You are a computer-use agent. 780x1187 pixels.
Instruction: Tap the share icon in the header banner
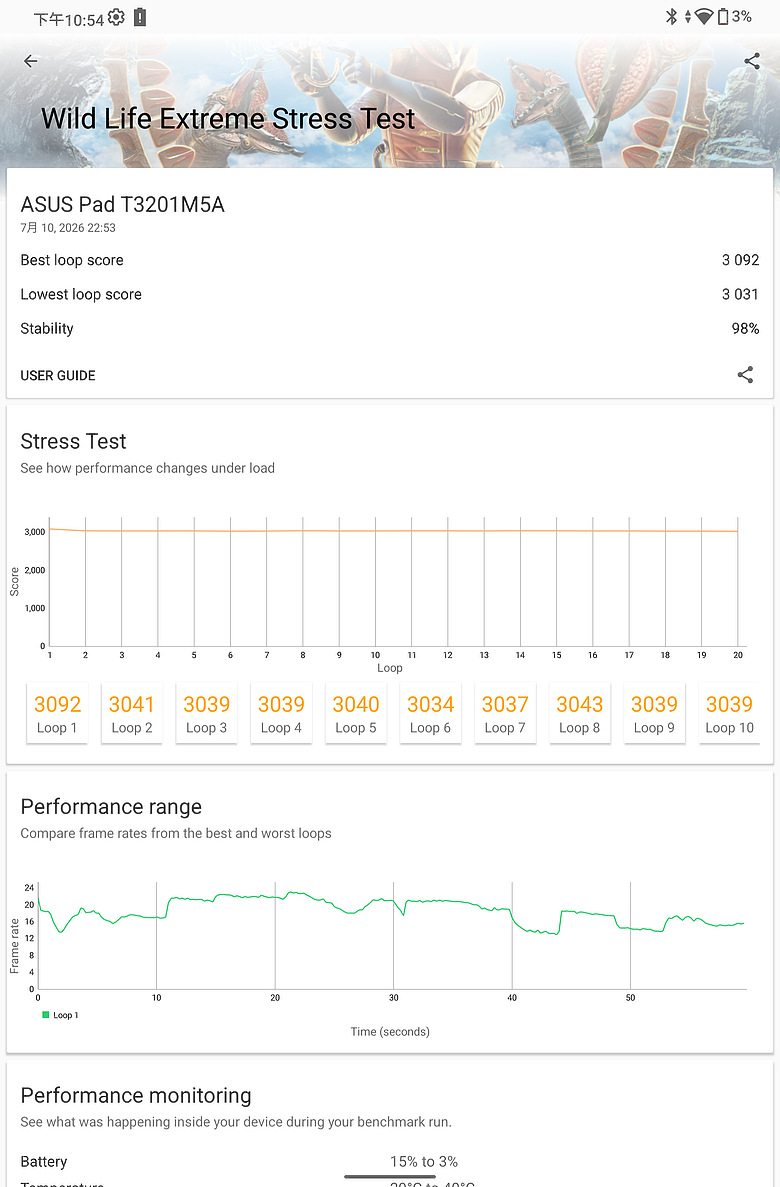[x=751, y=61]
